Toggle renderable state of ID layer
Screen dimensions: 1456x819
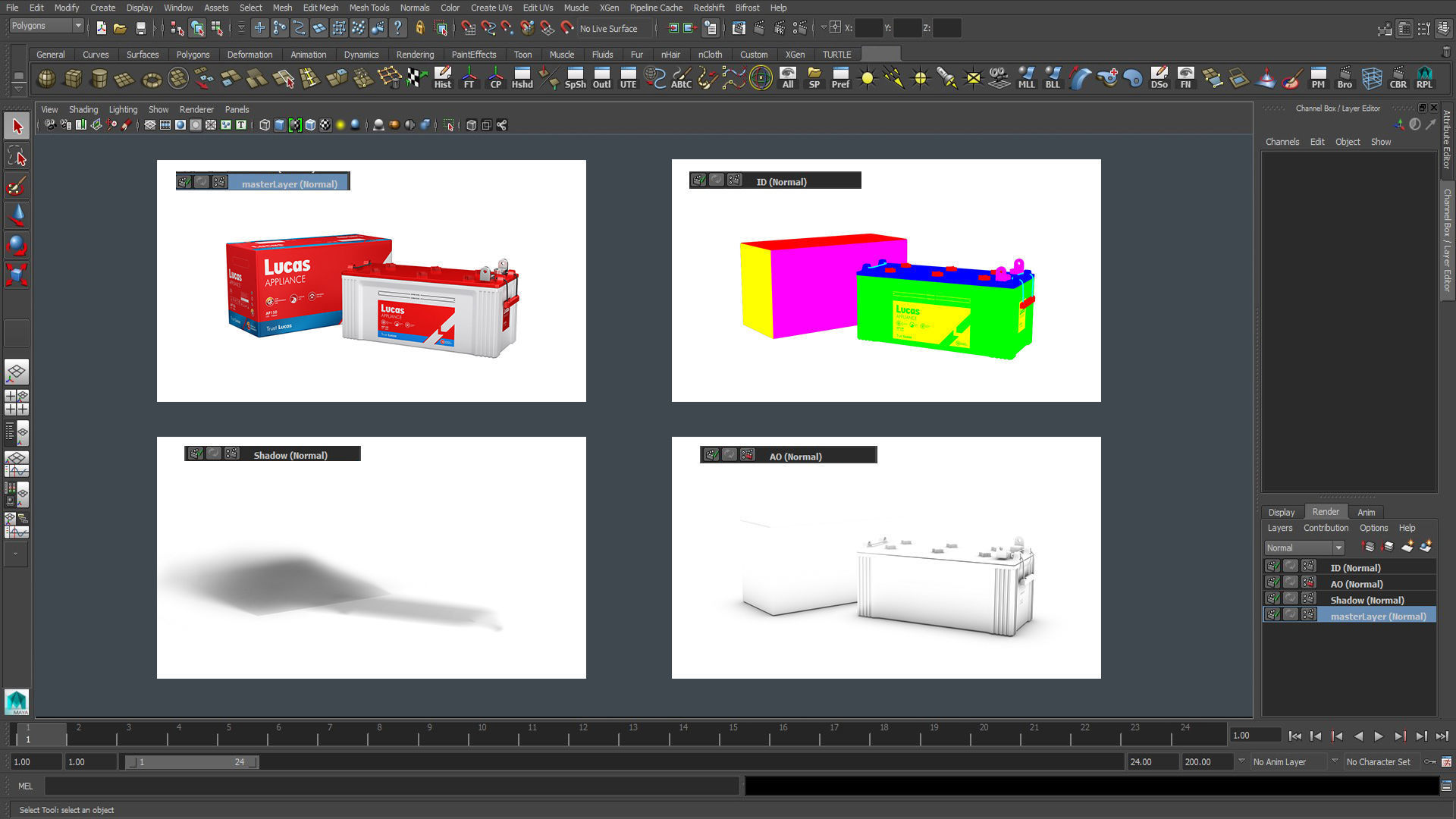point(1272,566)
